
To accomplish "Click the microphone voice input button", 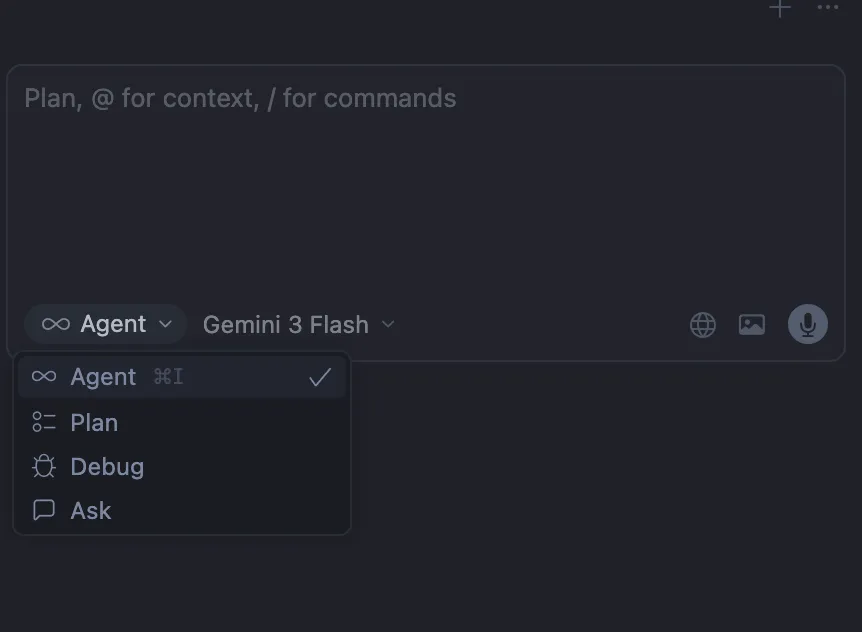I will (808, 324).
